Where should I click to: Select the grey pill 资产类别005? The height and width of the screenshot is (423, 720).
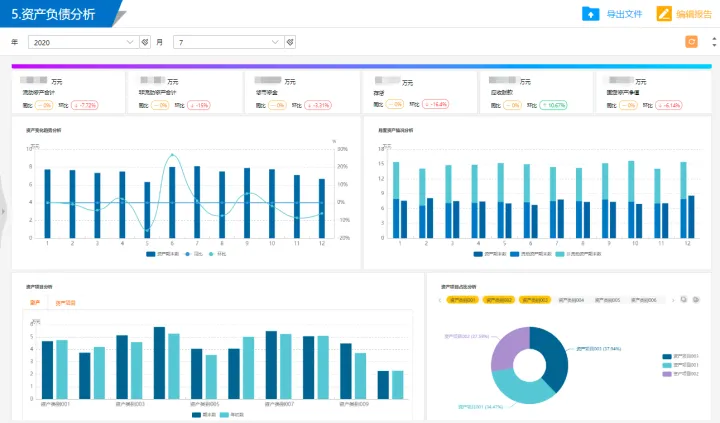[x=607, y=300]
